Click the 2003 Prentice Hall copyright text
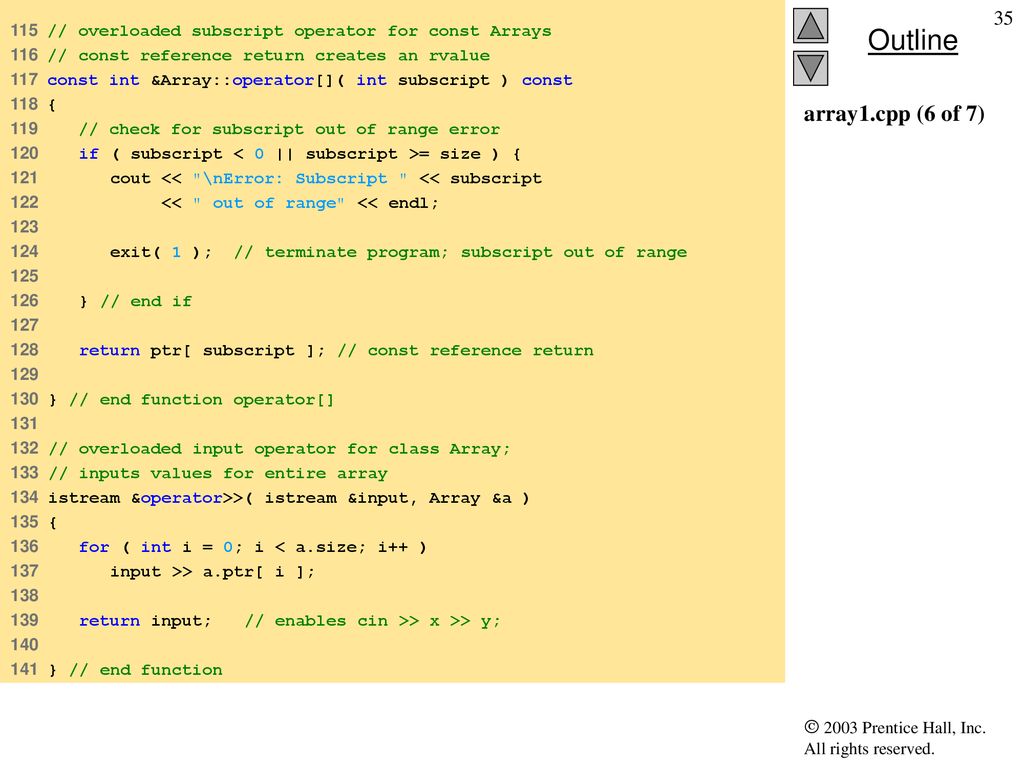 pyautogui.click(x=895, y=728)
